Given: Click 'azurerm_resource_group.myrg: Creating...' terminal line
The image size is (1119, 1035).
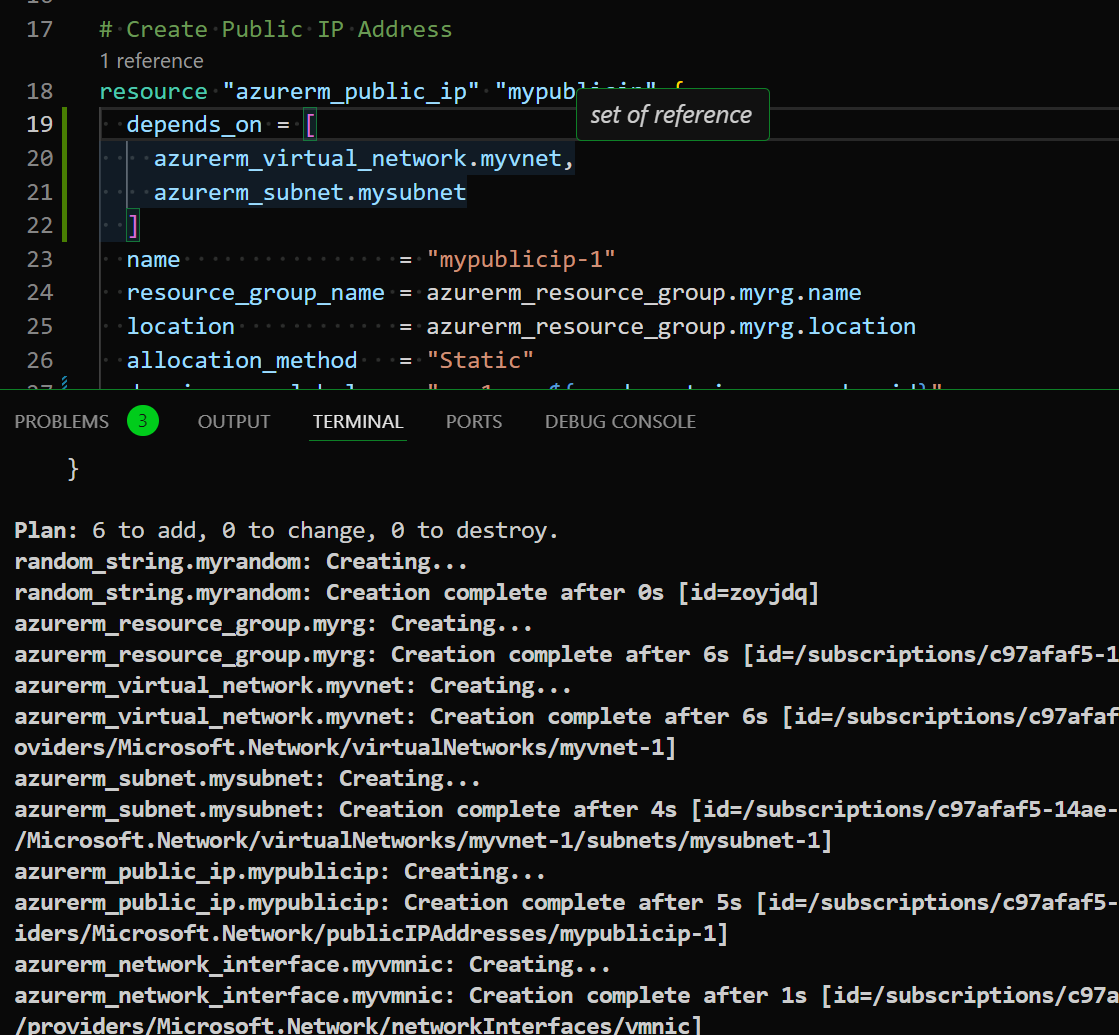Looking at the screenshot, I should pyautogui.click(x=273, y=624).
